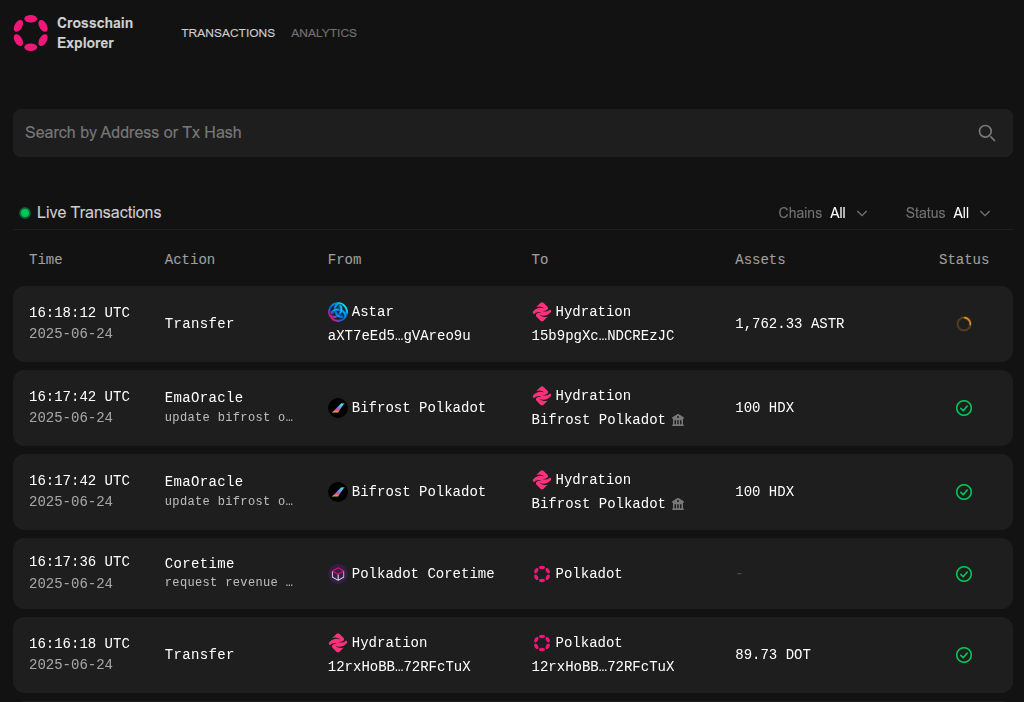Click success check icon in DOT row
The image size is (1024, 702).
coord(963,655)
